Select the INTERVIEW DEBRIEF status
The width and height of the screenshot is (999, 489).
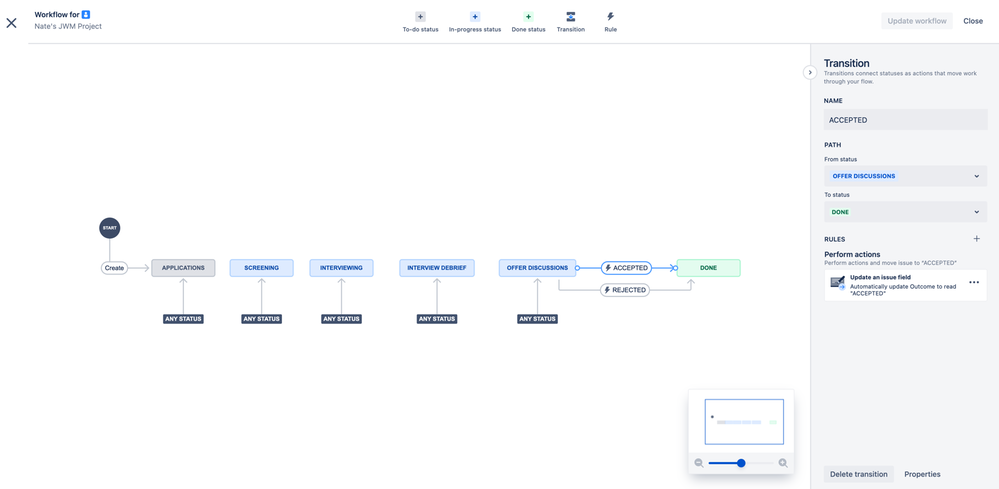pos(437,268)
